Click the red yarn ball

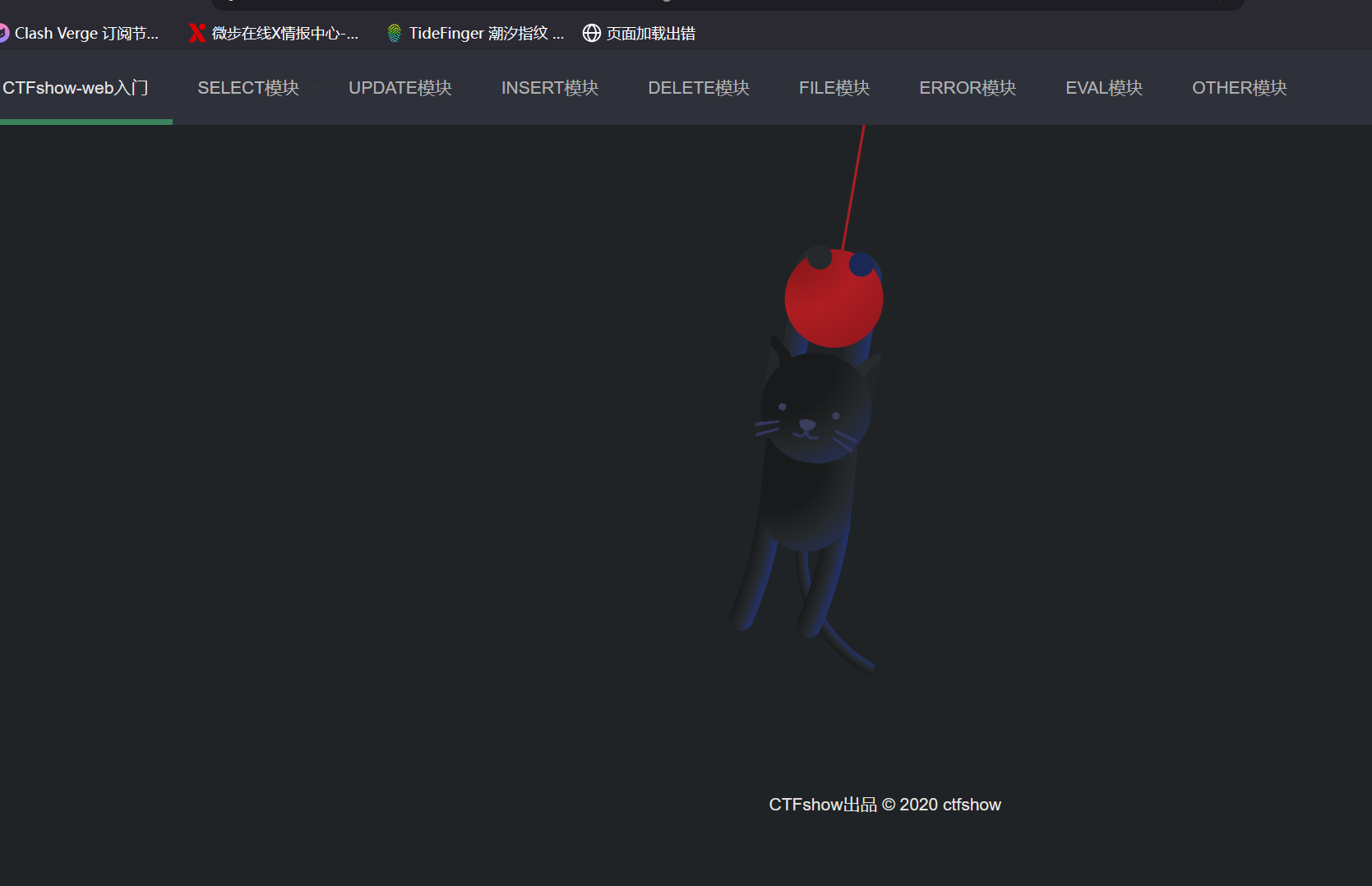834,298
